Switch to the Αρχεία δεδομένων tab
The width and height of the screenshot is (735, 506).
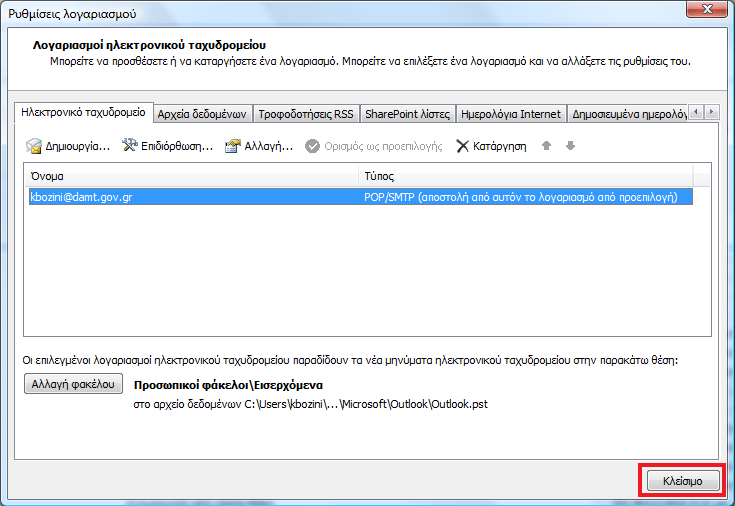202,114
